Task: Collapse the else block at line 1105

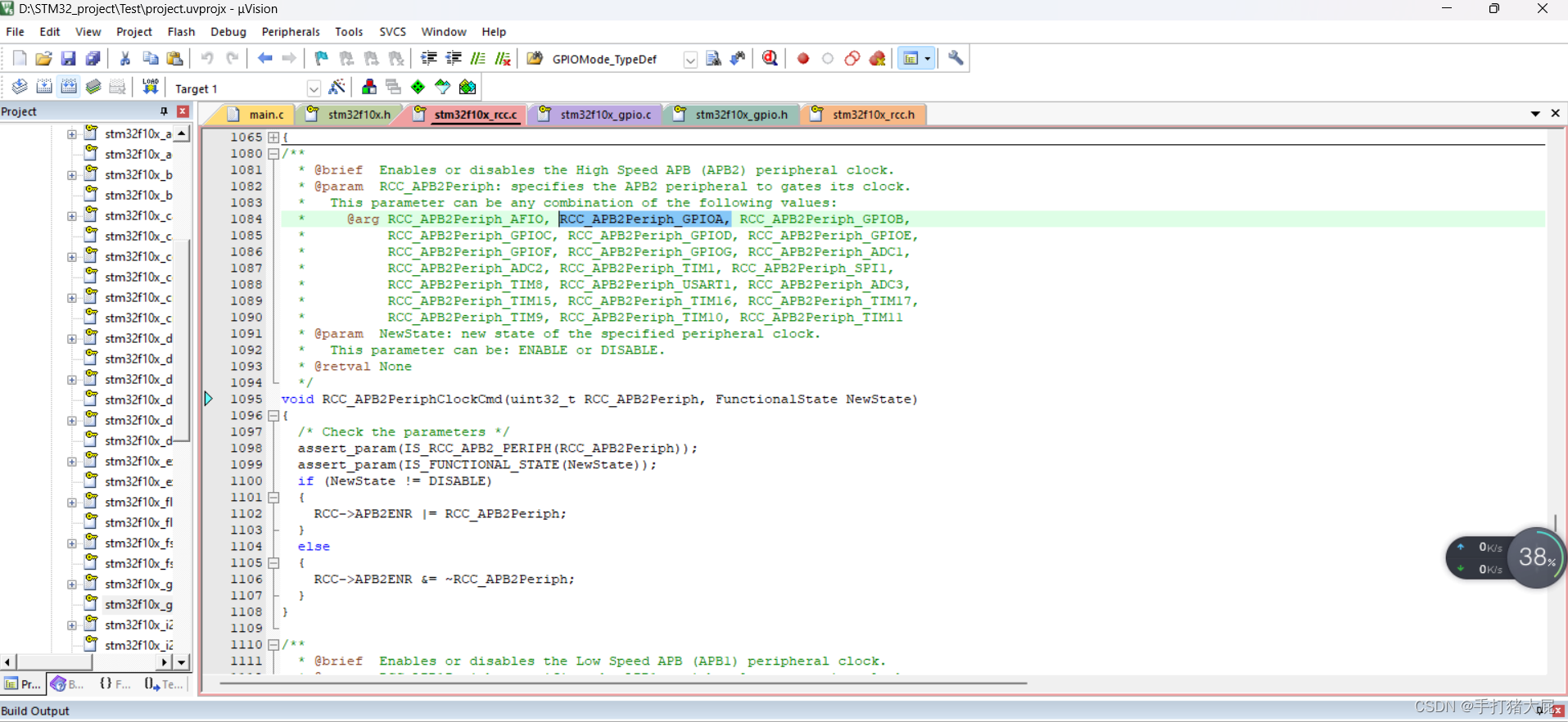Action: click(x=273, y=563)
